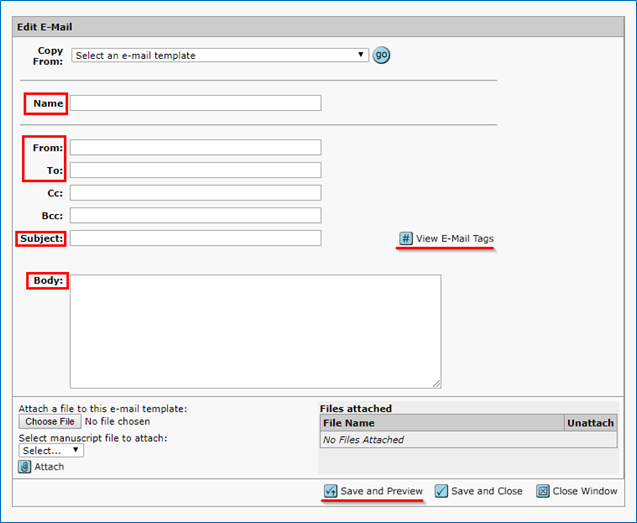This screenshot has height=523, width=637.
Task: Grab the Body textarea resize handle
Action: [436, 383]
